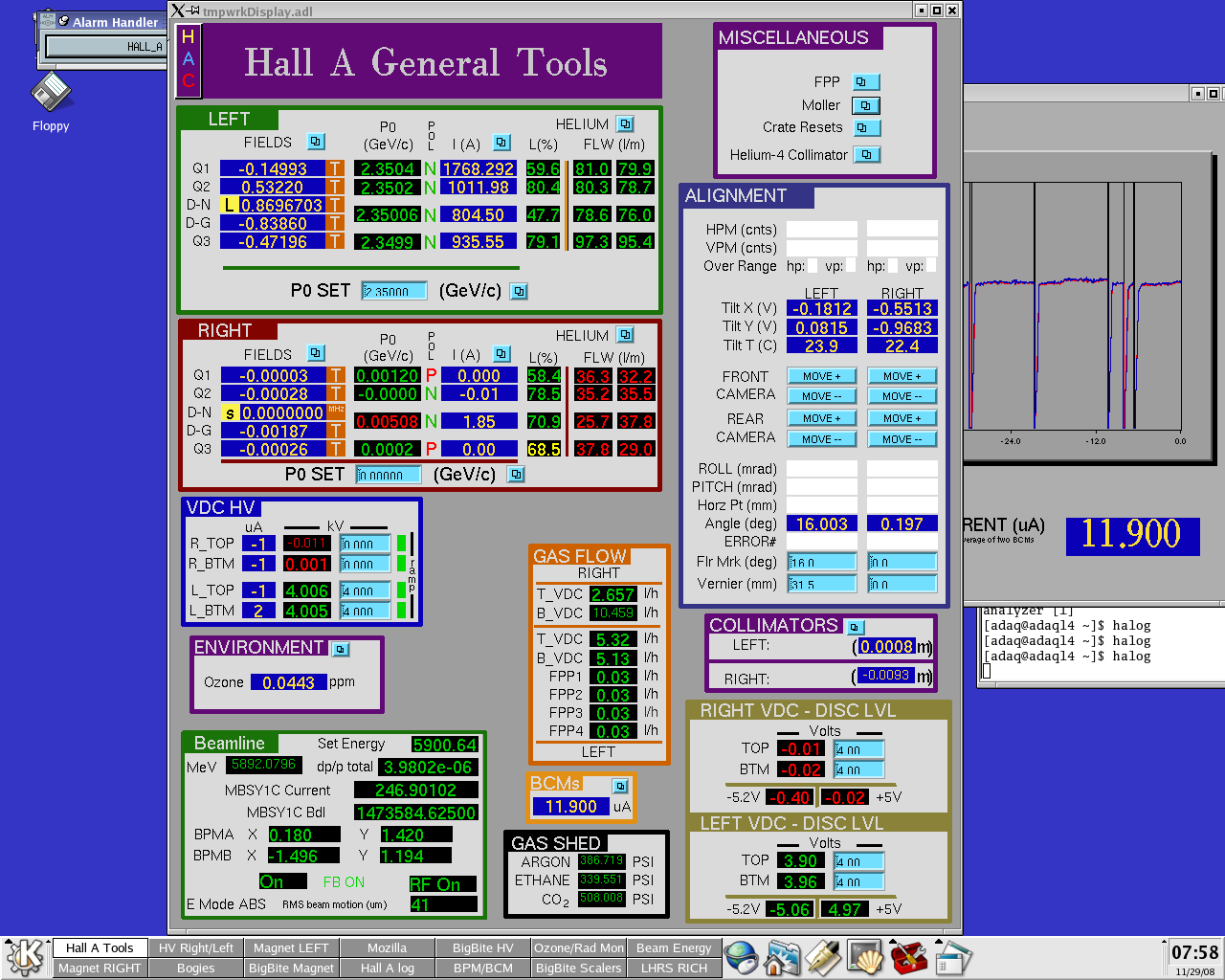
Task: Switch to Bogies taskbar entry
Action: click(196, 968)
